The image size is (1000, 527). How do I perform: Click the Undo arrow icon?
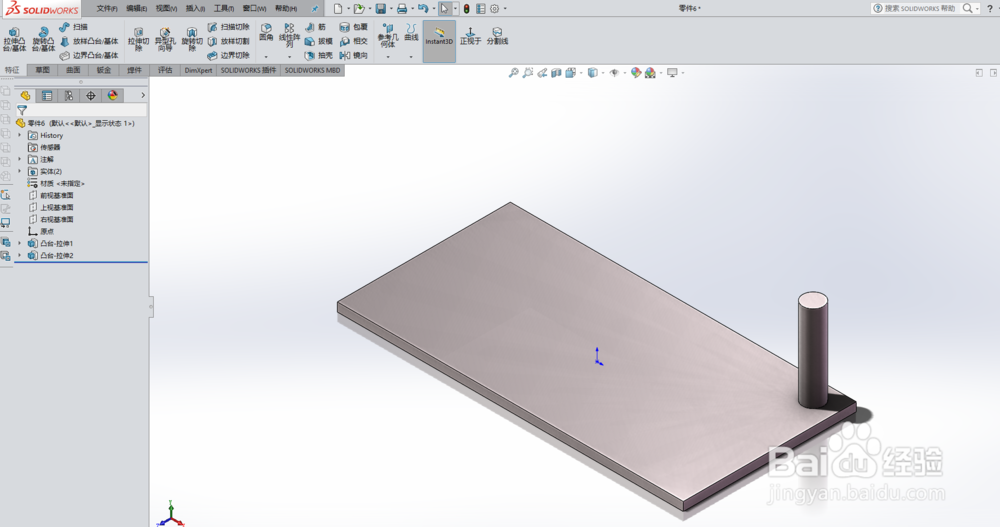tap(422, 9)
